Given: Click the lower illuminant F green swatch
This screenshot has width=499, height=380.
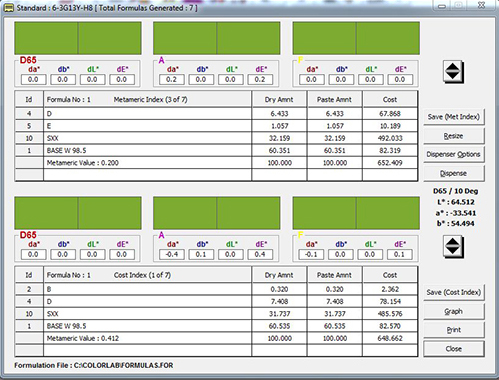Looking at the screenshot, I should pos(356,213).
